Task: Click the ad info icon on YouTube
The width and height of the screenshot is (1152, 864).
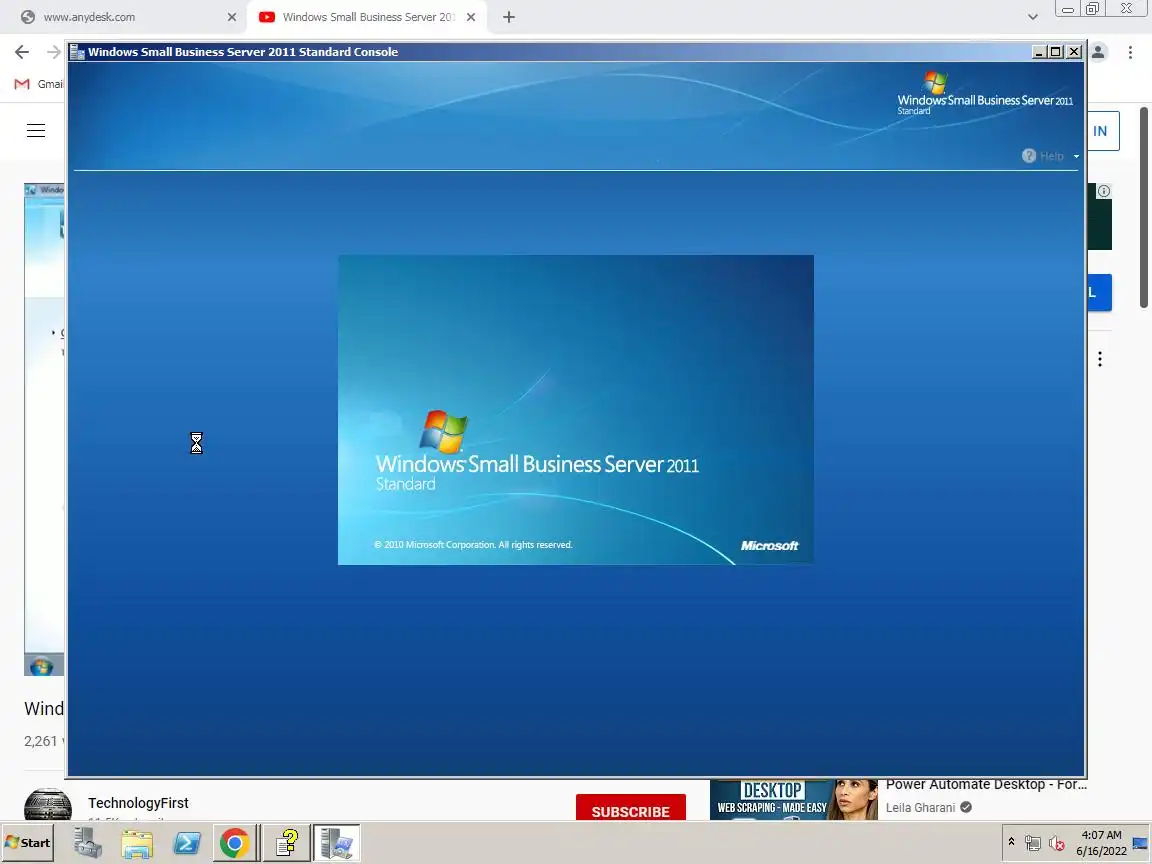Action: coord(1104,191)
